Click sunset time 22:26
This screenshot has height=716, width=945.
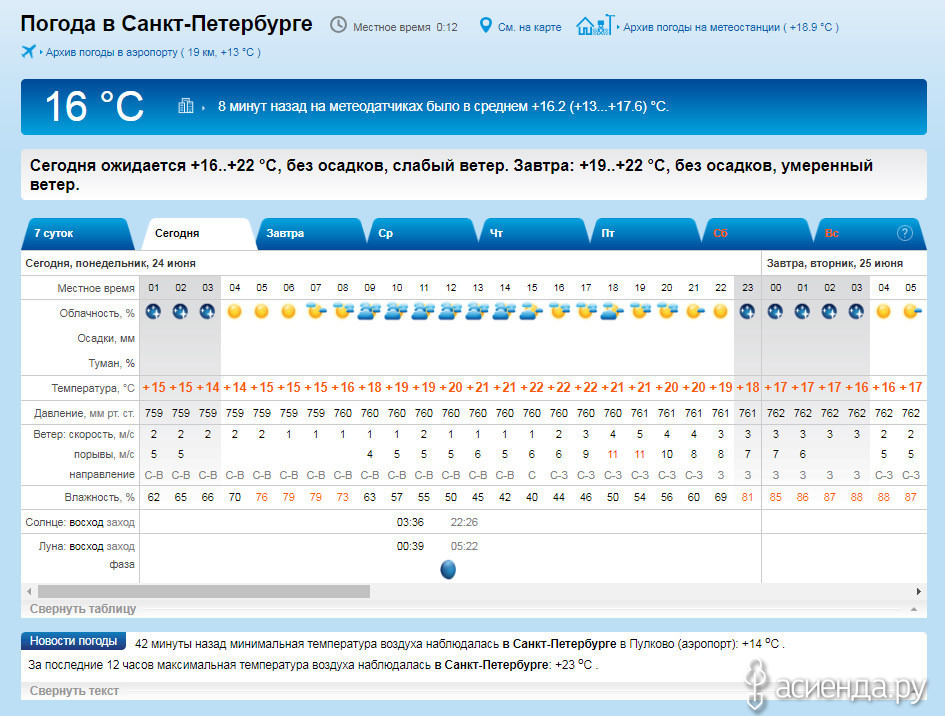point(464,522)
